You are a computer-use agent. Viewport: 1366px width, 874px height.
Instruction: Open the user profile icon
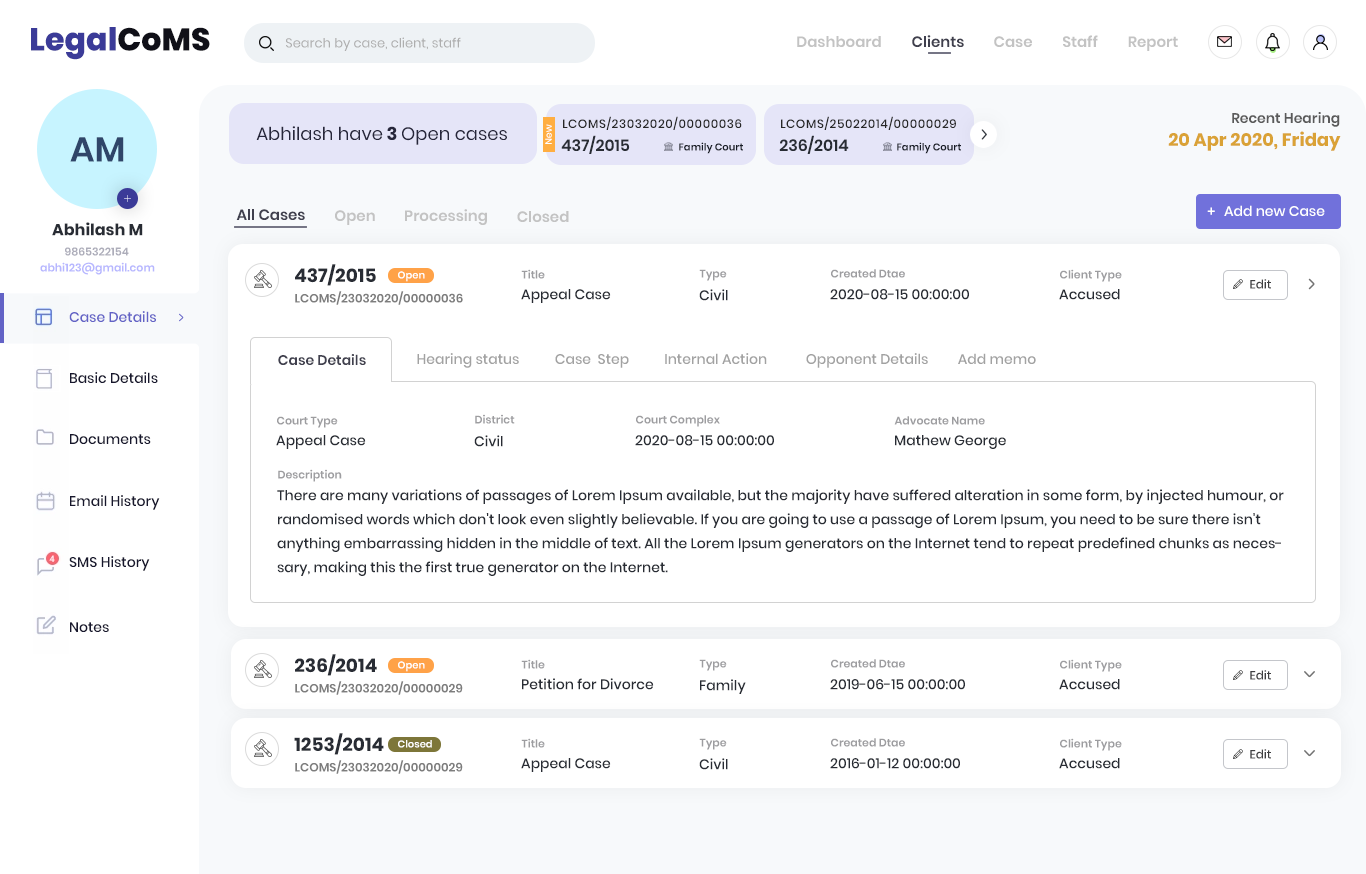[1320, 42]
